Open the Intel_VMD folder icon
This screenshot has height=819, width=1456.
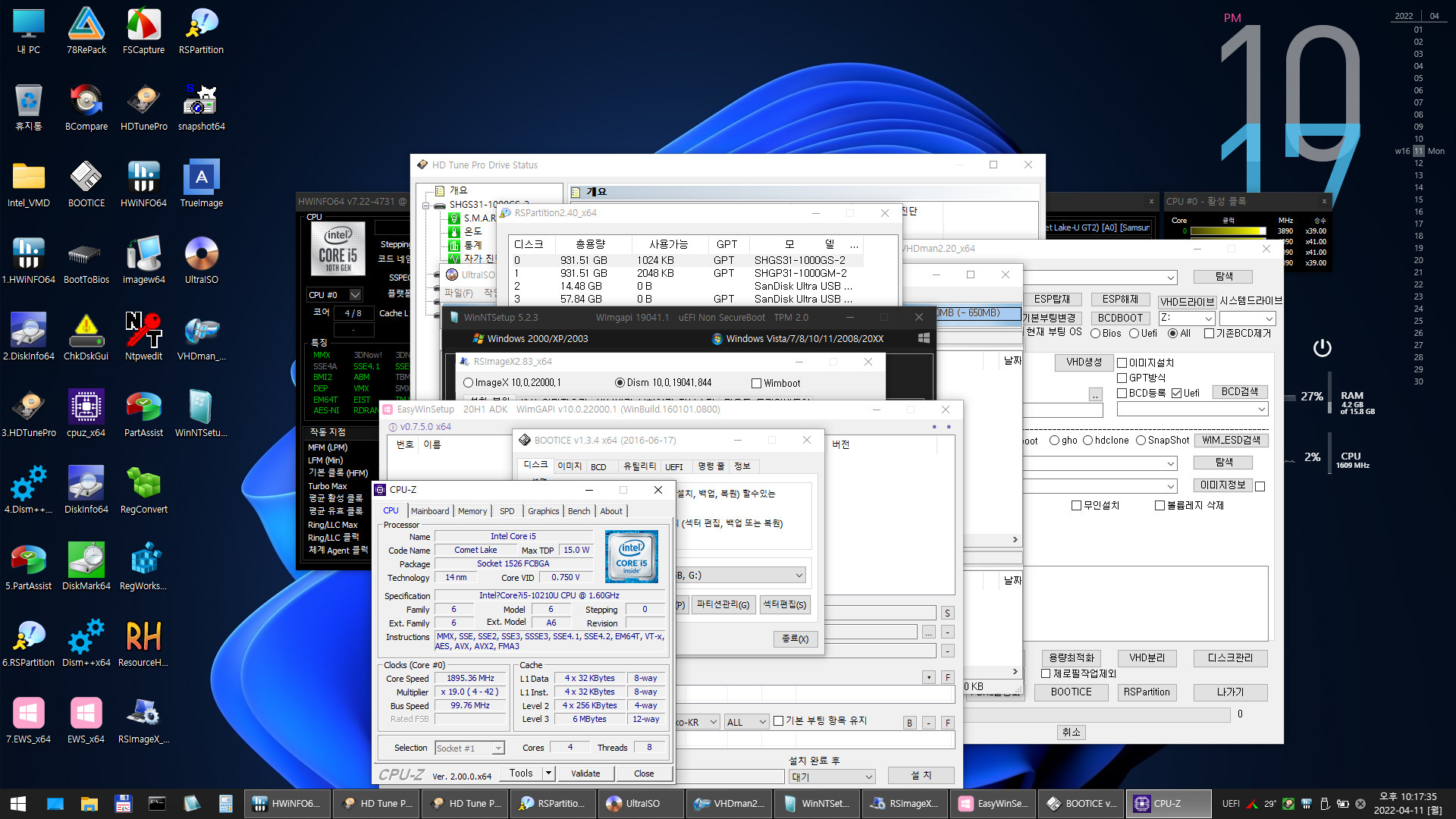29,184
